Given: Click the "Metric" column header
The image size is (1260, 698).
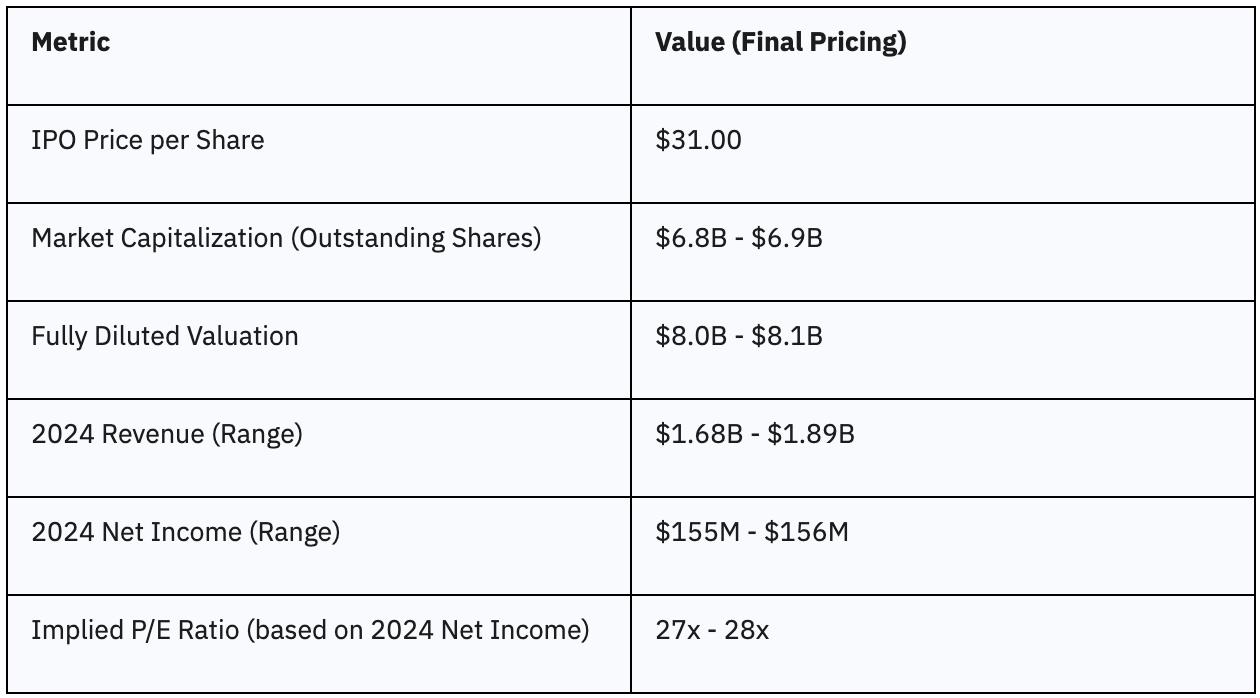Looking at the screenshot, I should (x=71, y=42).
